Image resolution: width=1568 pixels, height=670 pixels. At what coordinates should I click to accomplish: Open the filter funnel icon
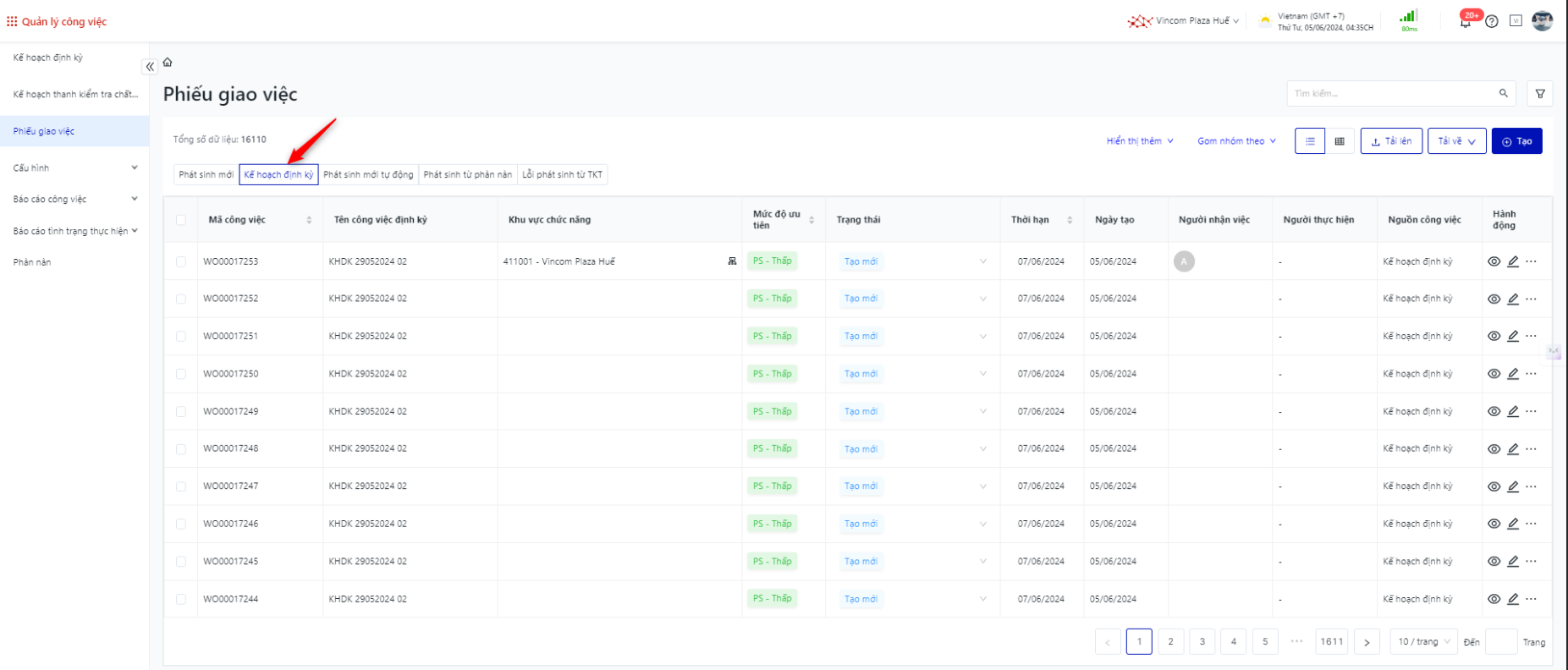pos(1540,94)
